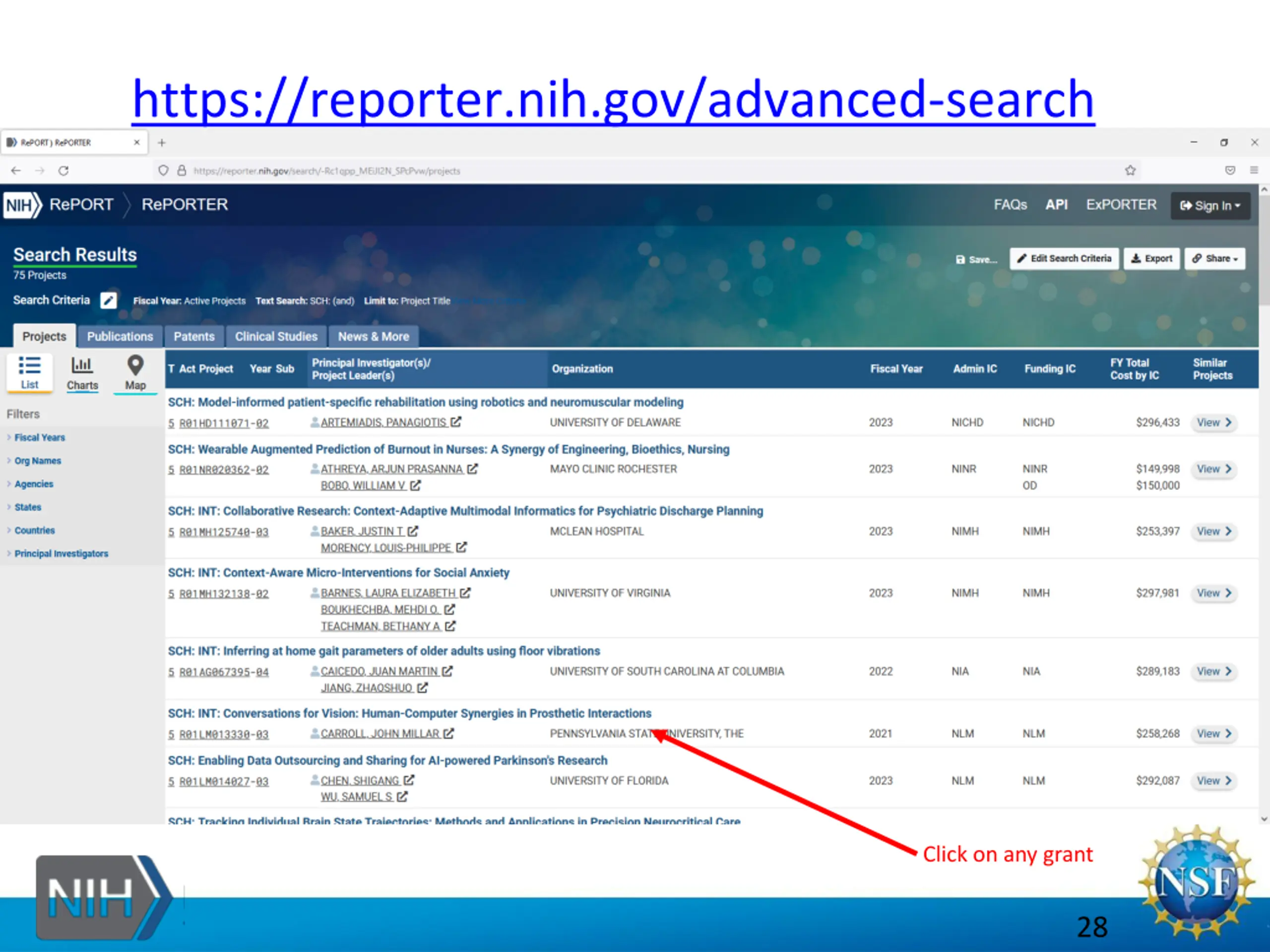Image resolution: width=1270 pixels, height=952 pixels.
Task: Open the RePORTER header link
Action: click(x=185, y=205)
